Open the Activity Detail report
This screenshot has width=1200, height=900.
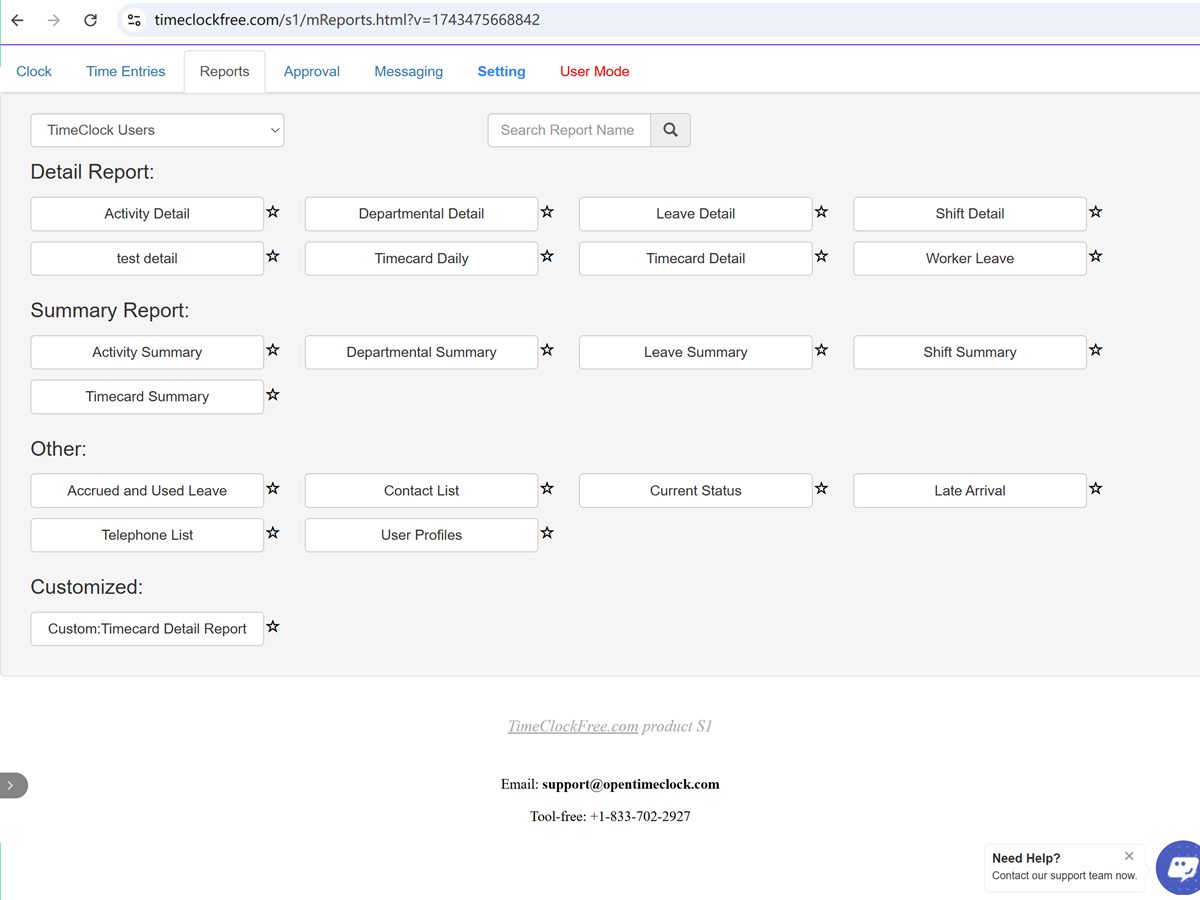[147, 214]
